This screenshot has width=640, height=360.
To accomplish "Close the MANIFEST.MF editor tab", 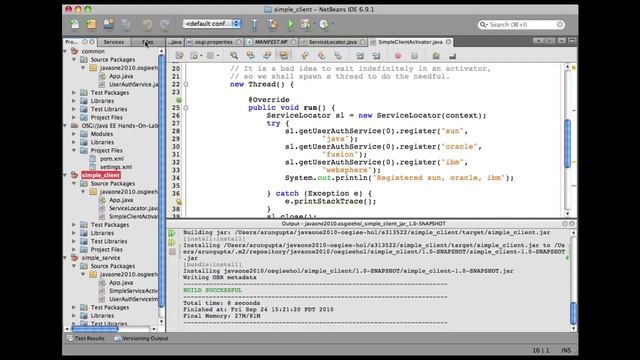I will [293, 42].
